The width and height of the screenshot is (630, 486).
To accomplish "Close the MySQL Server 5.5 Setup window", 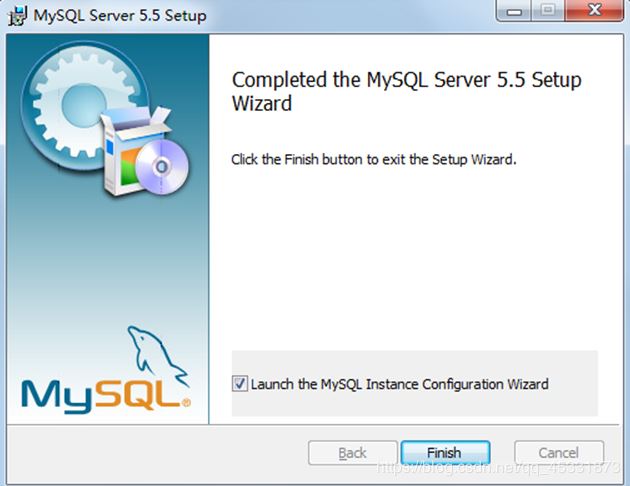I will click(594, 12).
